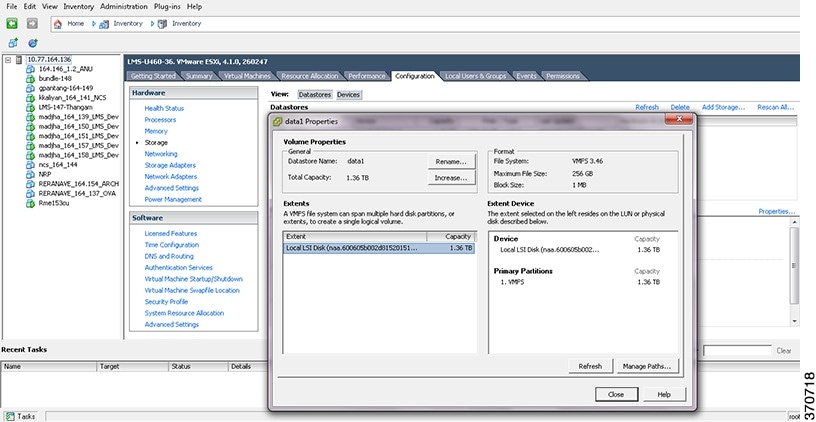Open the File menu

[x=11, y=7]
